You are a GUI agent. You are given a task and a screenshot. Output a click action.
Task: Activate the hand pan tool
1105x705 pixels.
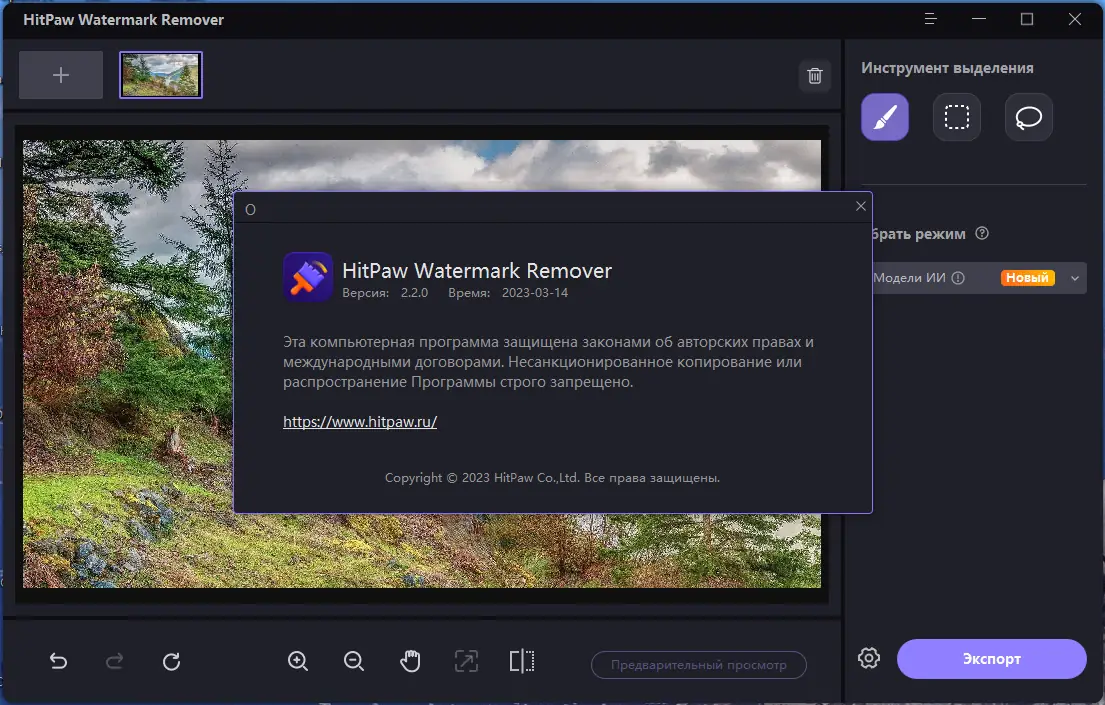coord(410,661)
